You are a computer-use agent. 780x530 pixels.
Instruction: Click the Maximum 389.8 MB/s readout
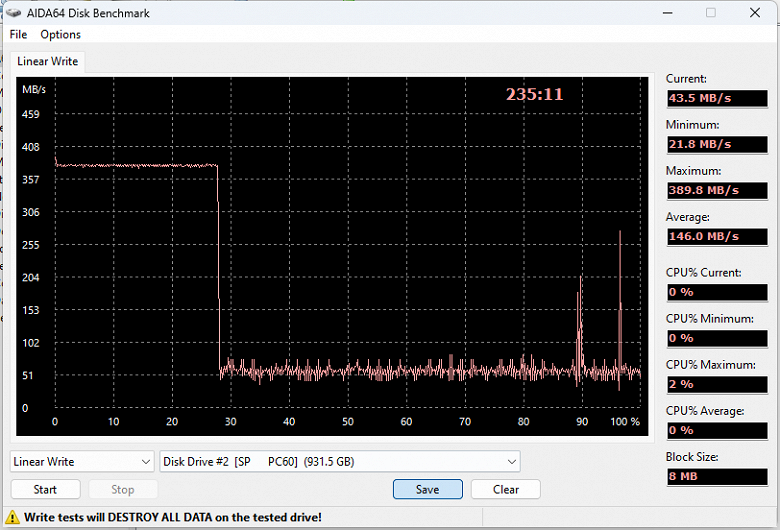(x=717, y=190)
